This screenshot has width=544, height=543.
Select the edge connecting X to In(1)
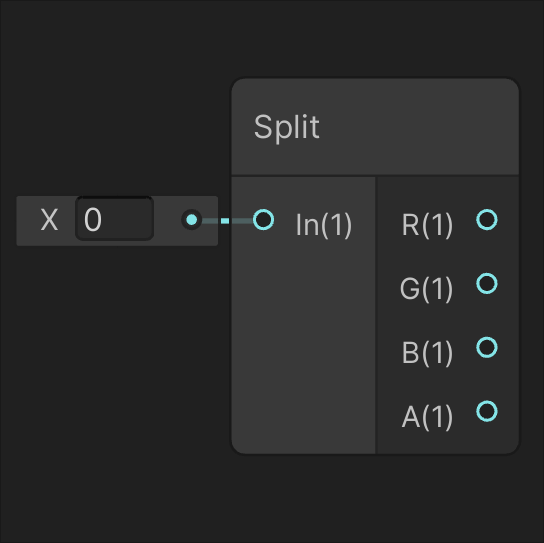point(227,221)
